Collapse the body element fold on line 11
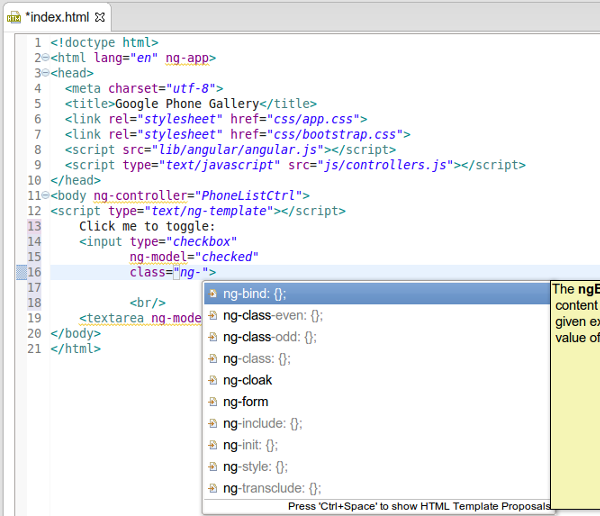 [46, 195]
